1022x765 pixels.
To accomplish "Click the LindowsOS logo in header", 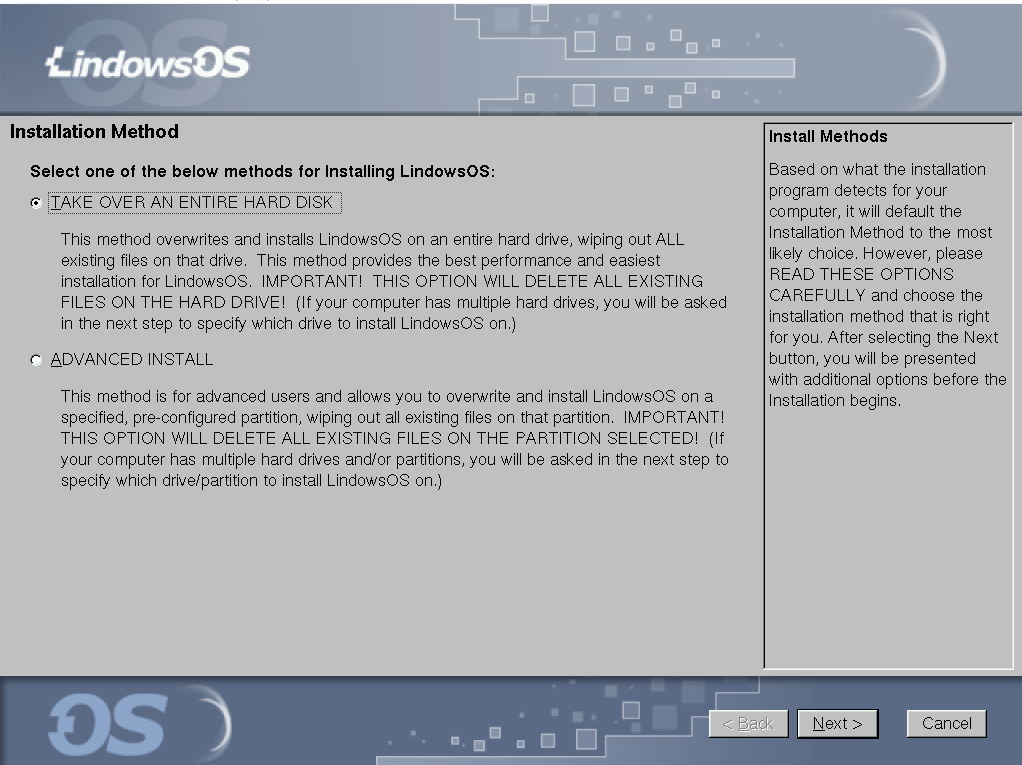I will point(148,63).
